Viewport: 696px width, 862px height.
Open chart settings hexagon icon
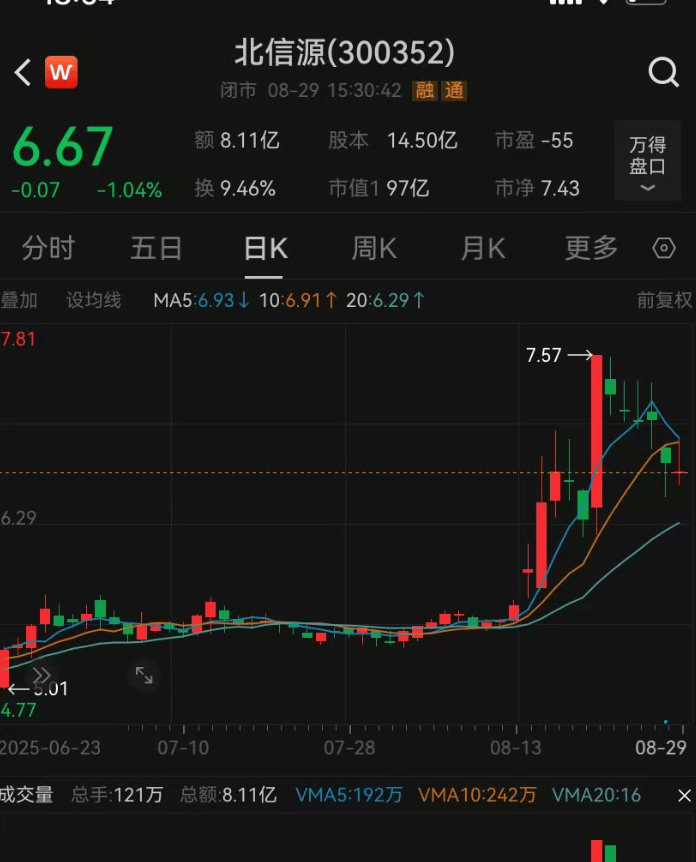[664, 248]
